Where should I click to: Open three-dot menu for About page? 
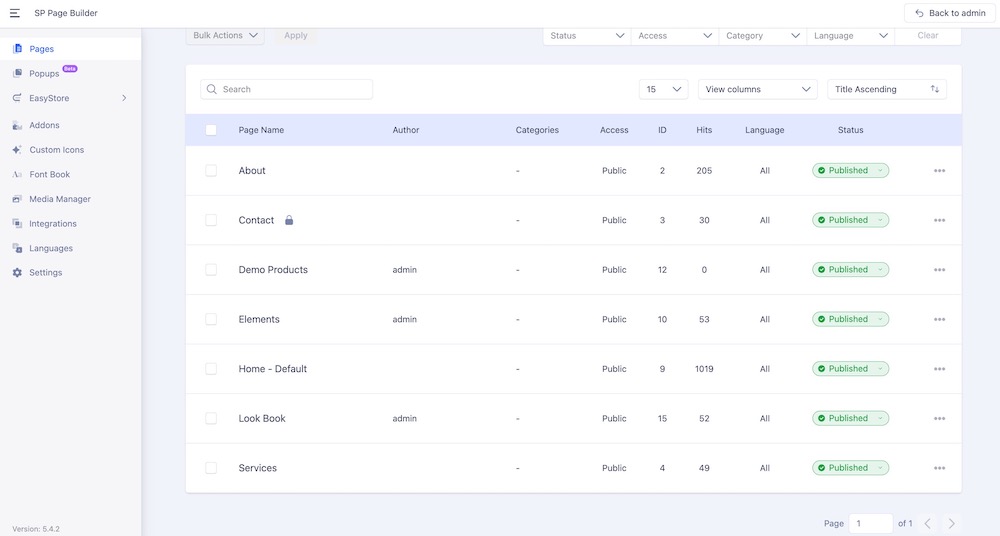pyautogui.click(x=939, y=171)
